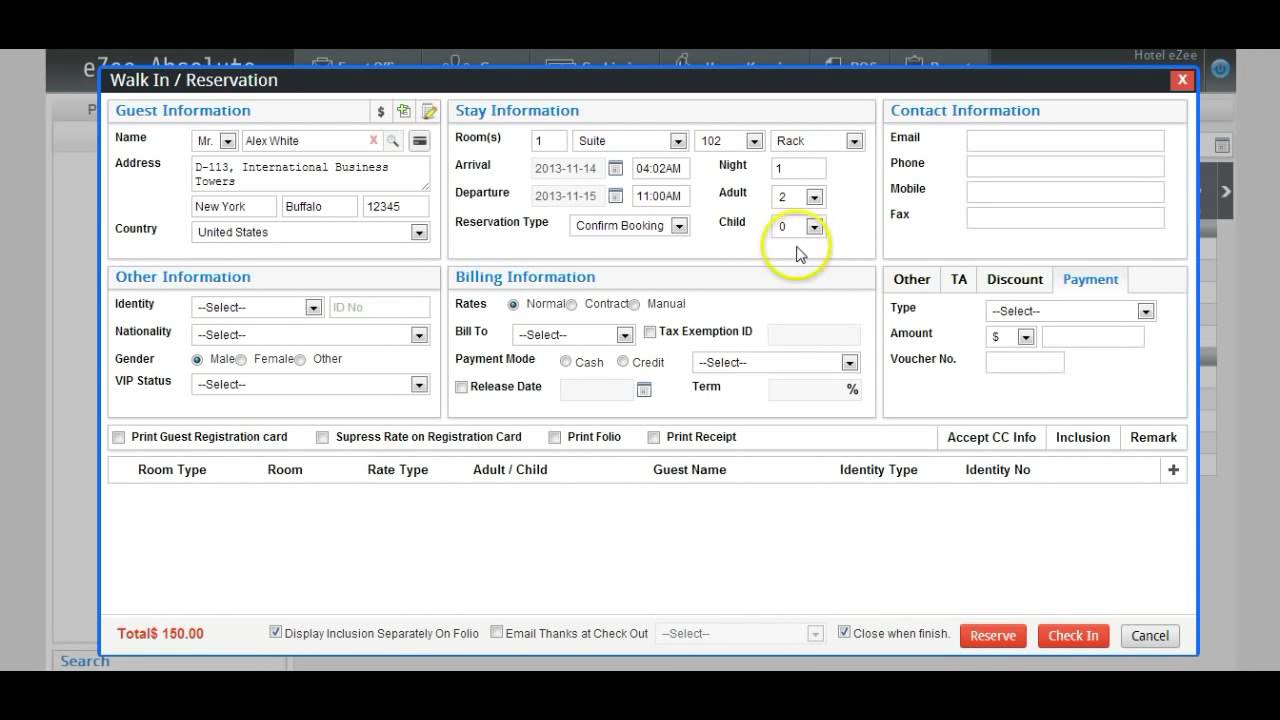The height and width of the screenshot is (720, 1280).
Task: Click the Reserve button
Action: coord(993,636)
